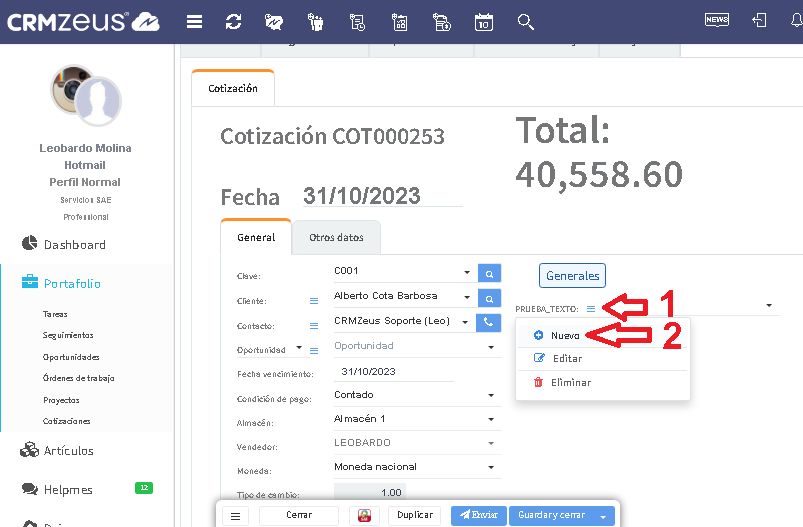This screenshot has width=803, height=527.
Task: Go to Cotizaciones under Portafolio
Action: pos(67,421)
